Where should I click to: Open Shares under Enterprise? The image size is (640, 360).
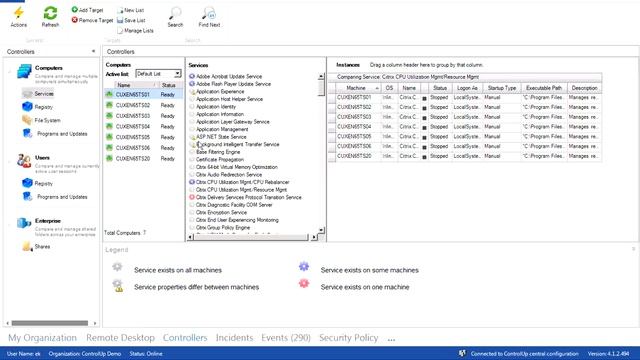tap(36, 247)
